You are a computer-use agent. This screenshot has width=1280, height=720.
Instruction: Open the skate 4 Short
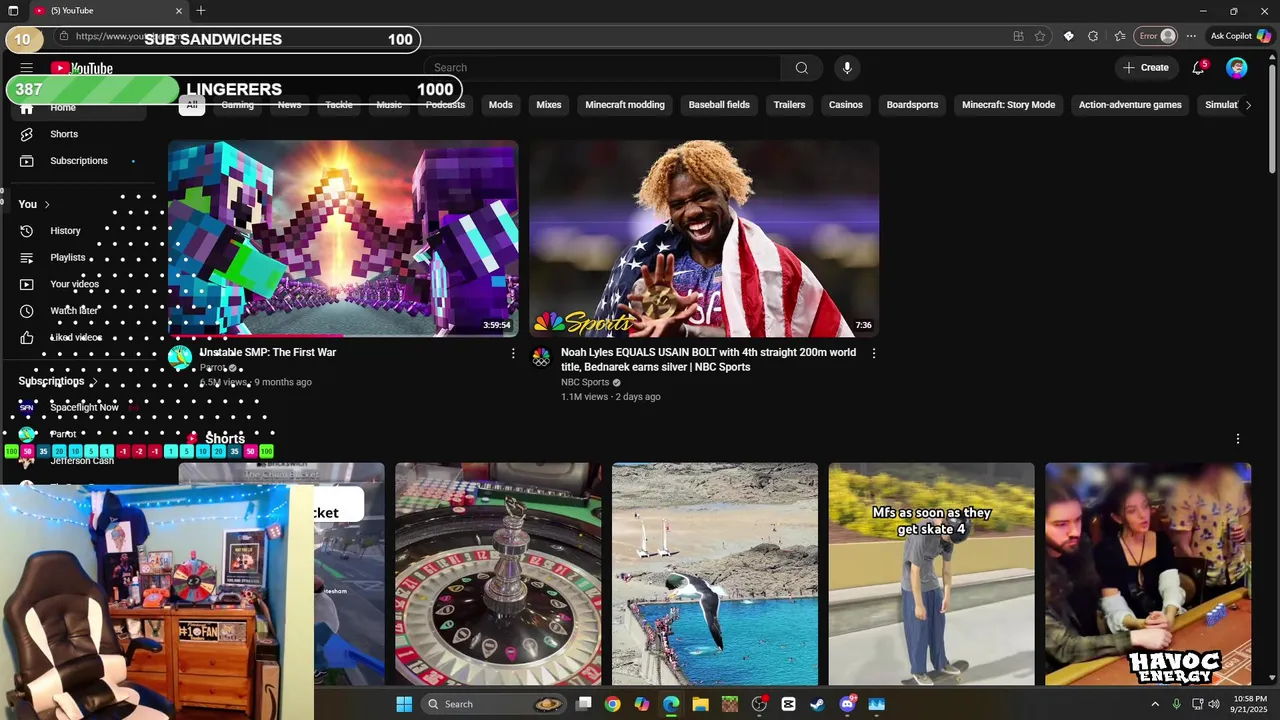(931, 574)
